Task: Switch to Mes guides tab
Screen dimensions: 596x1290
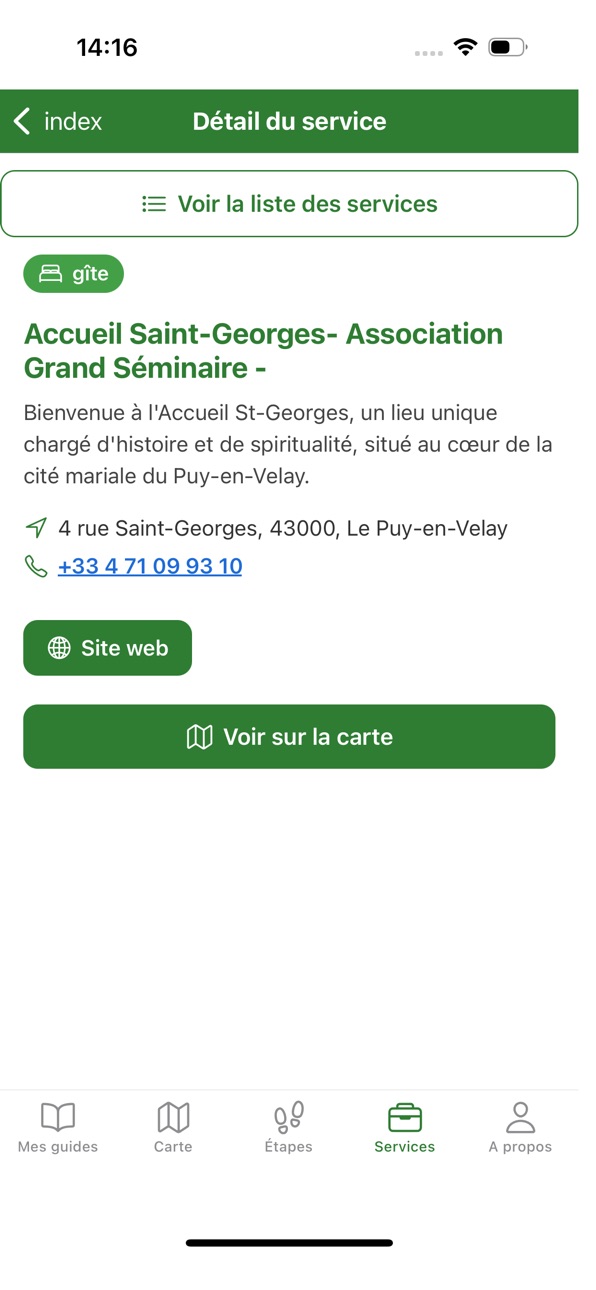Action: [58, 1128]
